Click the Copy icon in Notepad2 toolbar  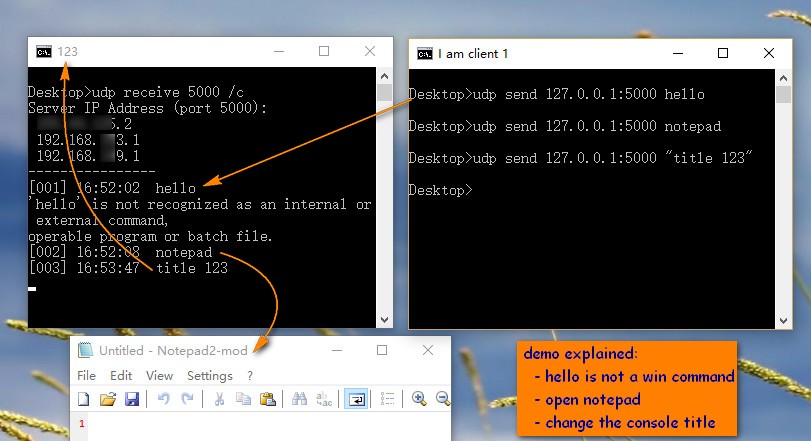tap(243, 399)
